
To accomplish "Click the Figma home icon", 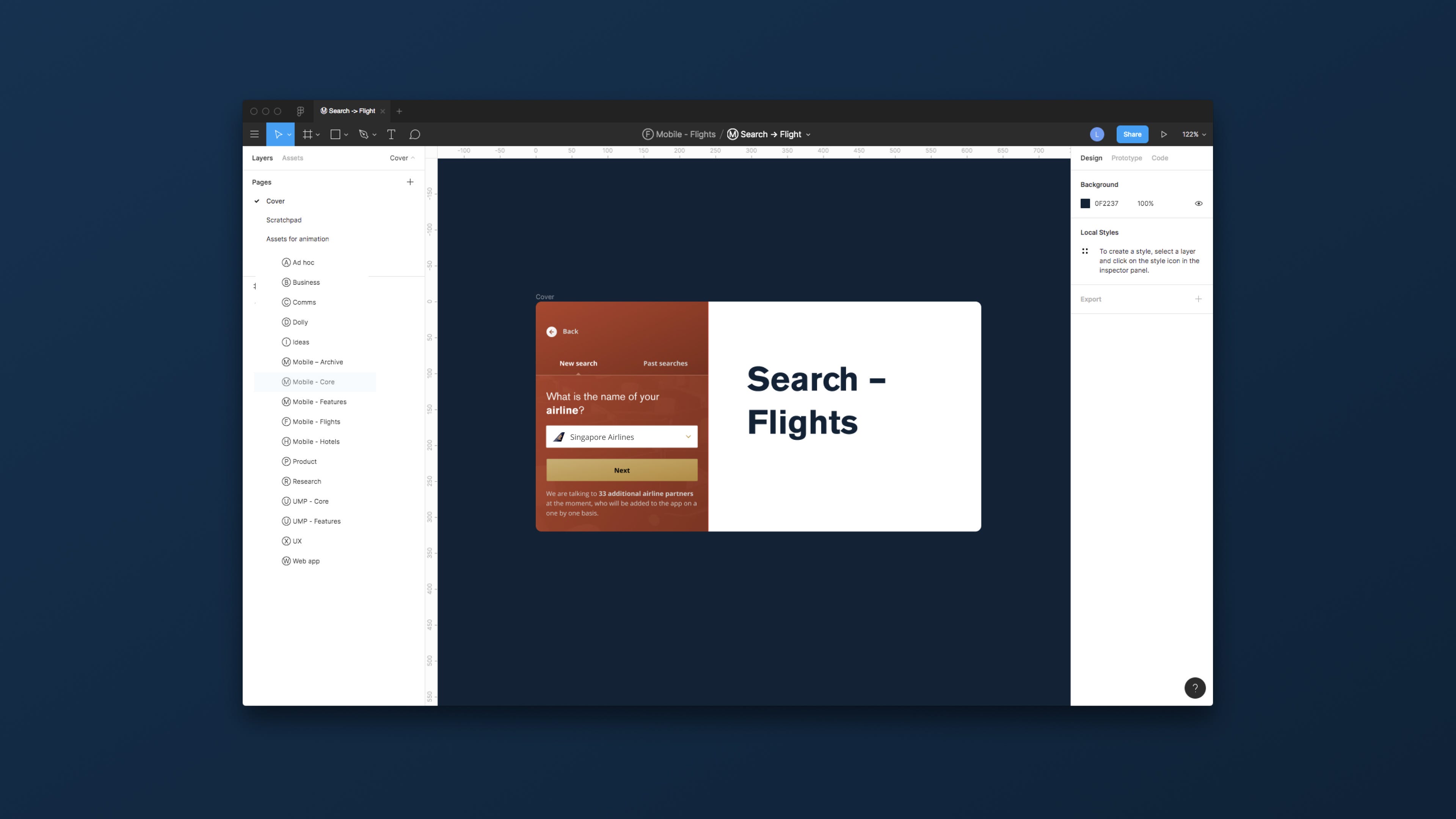I will click(301, 111).
